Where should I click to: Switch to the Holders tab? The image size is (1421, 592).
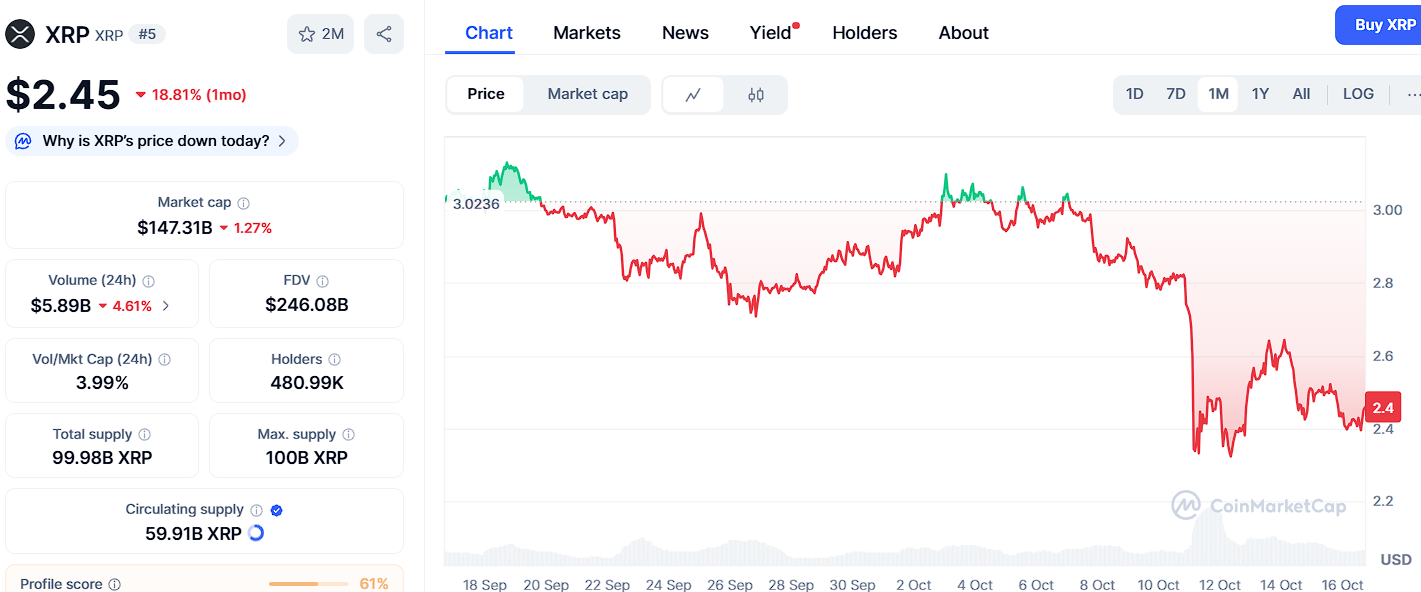tap(864, 33)
